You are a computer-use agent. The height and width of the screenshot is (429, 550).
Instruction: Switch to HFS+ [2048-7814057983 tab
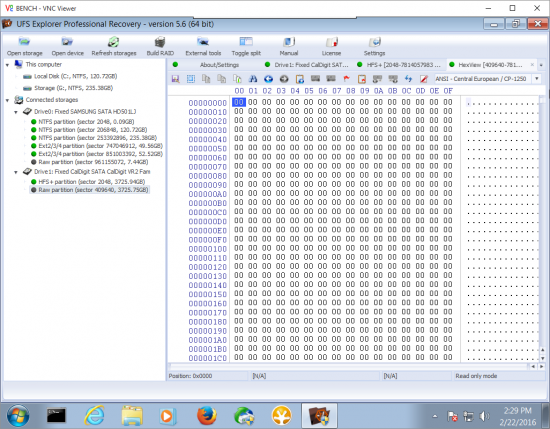click(x=403, y=65)
